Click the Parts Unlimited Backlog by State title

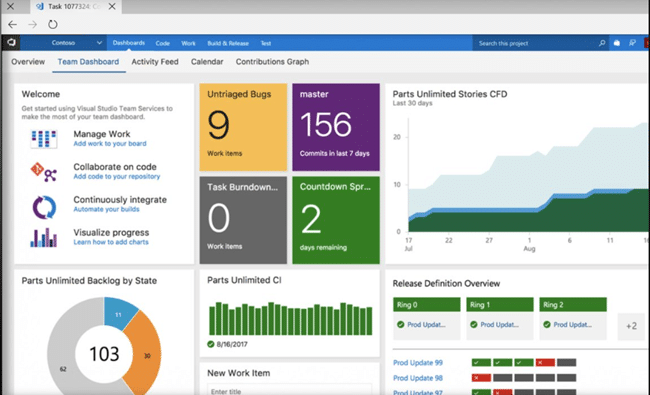pyautogui.click(x=89, y=281)
